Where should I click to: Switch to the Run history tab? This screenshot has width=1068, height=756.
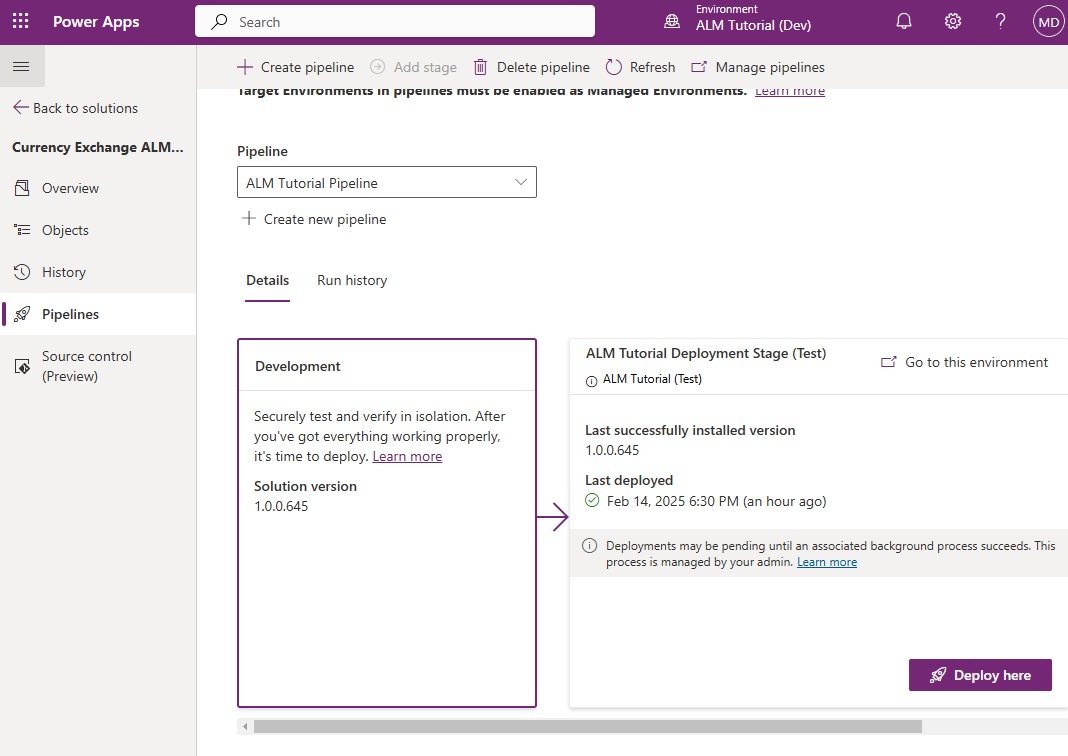coord(351,280)
